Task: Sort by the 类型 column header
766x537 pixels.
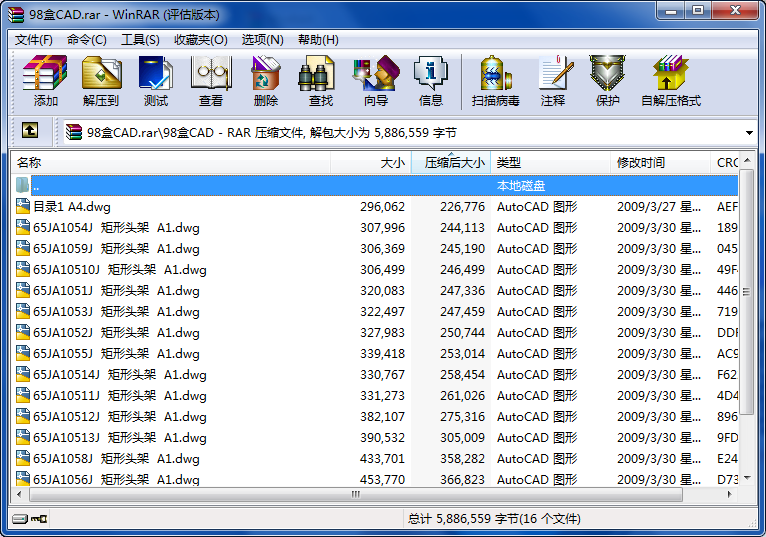Action: (551, 163)
